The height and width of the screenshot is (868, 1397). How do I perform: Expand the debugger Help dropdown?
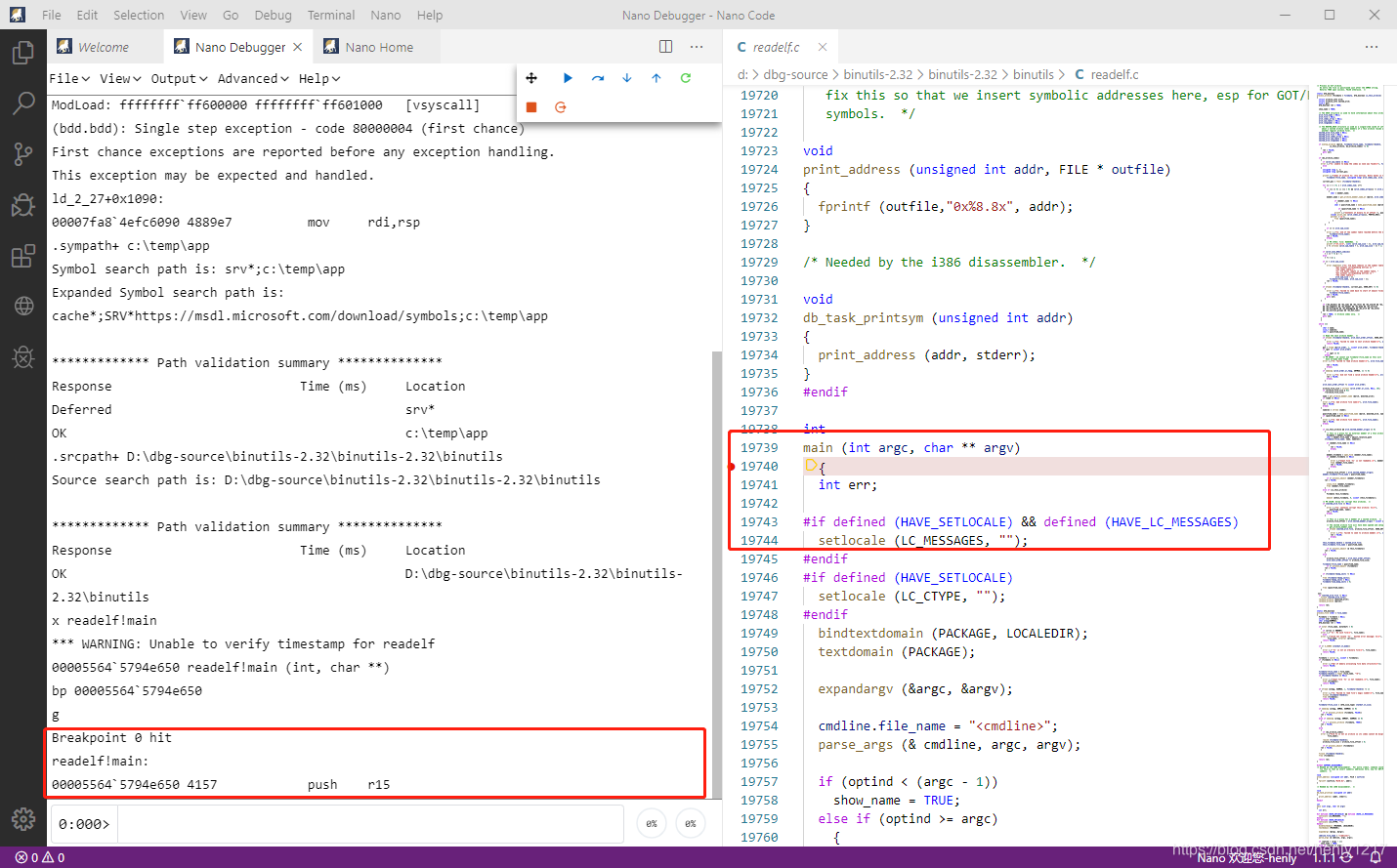point(319,79)
